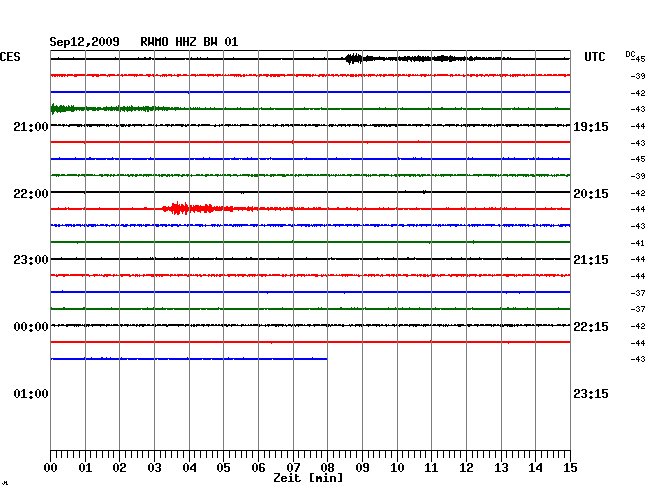
Task: Click the date label Sep12,2009
Action: pyautogui.click(x=84, y=42)
